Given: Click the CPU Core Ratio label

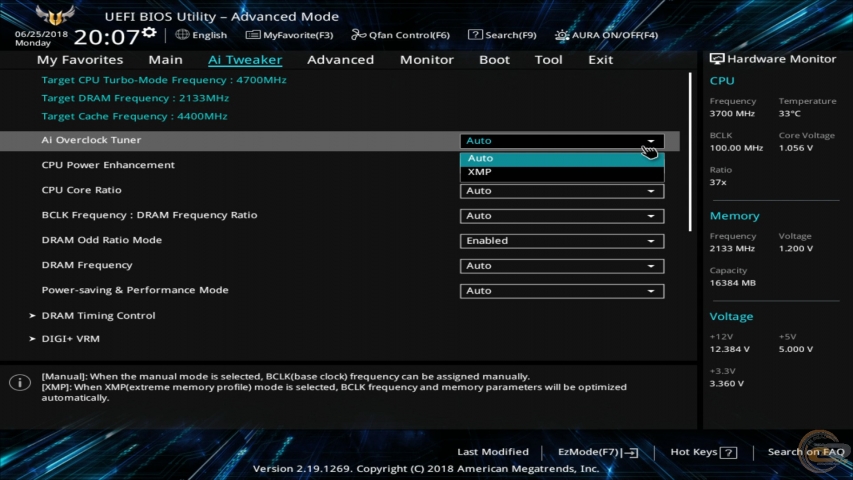Looking at the screenshot, I should click(82, 190).
